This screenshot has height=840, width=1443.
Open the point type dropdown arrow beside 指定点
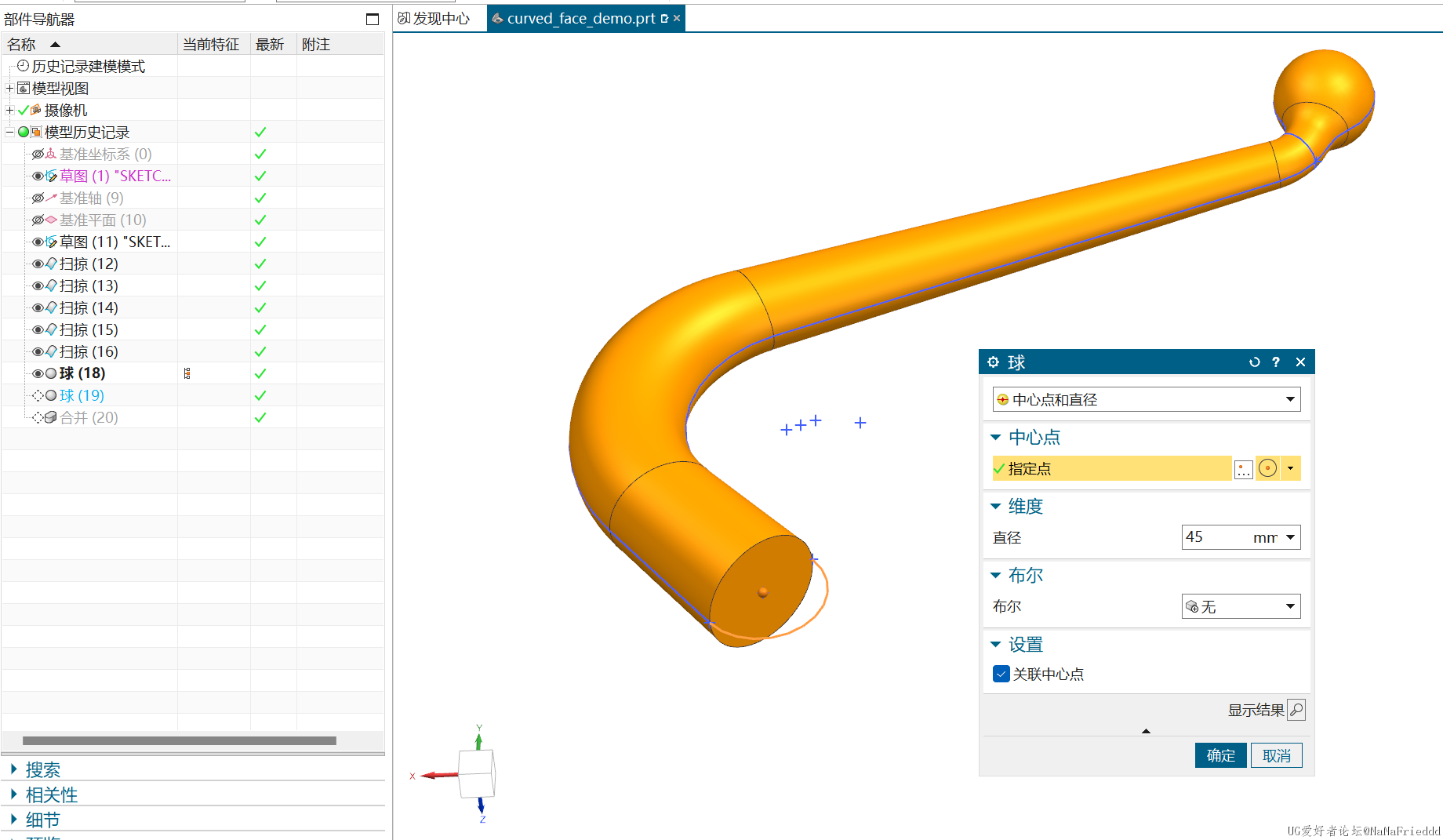coord(1291,468)
